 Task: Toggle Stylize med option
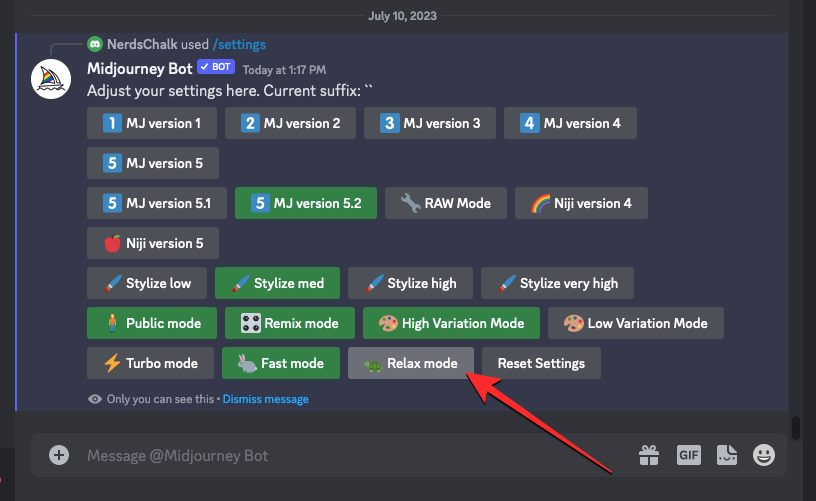(277, 283)
